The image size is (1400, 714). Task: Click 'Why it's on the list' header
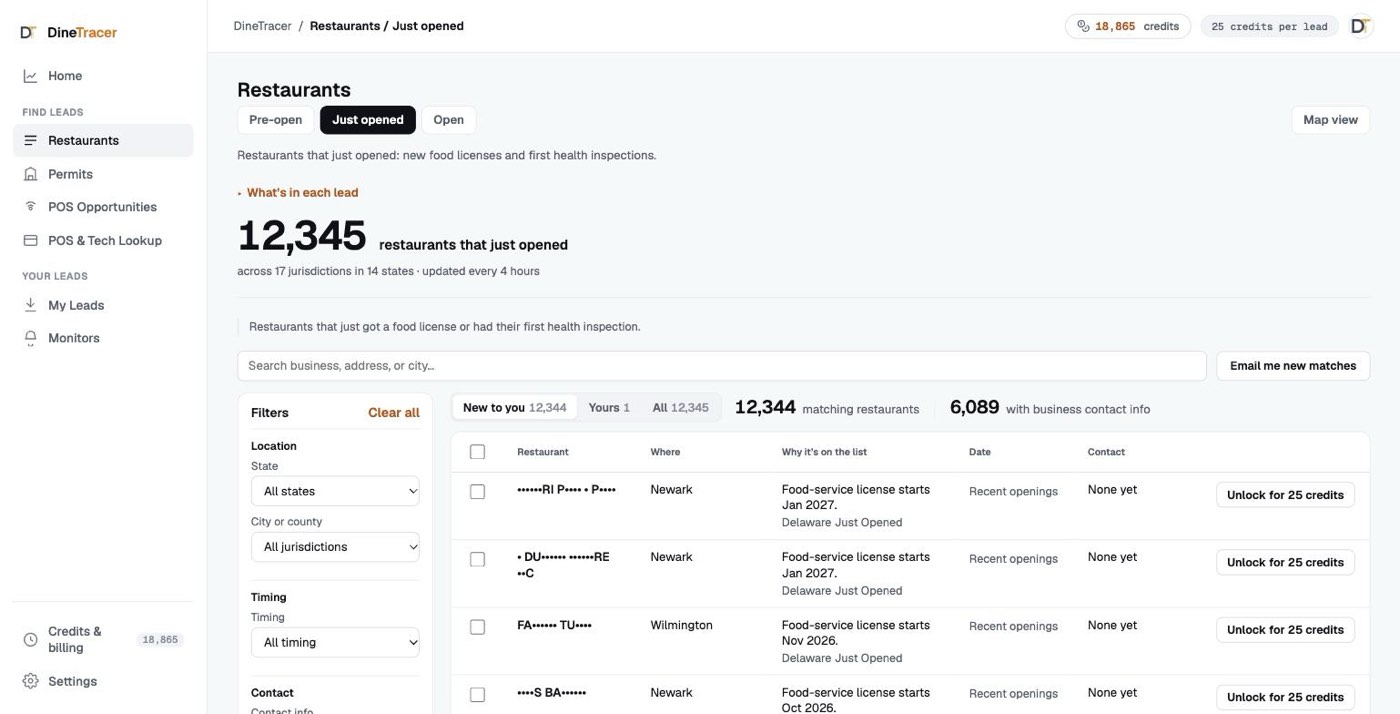[824, 452]
